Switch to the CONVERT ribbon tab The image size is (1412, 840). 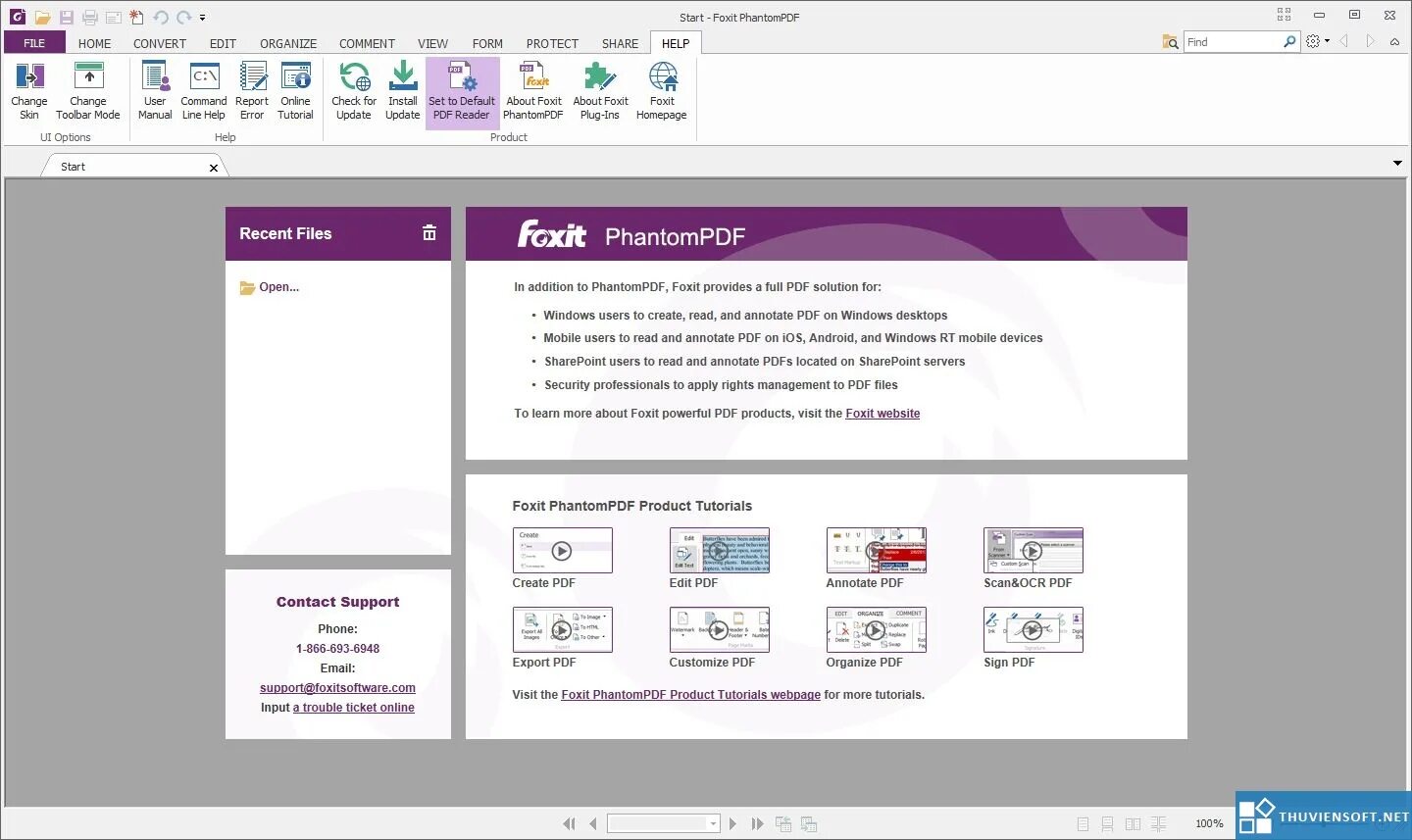[x=160, y=43]
